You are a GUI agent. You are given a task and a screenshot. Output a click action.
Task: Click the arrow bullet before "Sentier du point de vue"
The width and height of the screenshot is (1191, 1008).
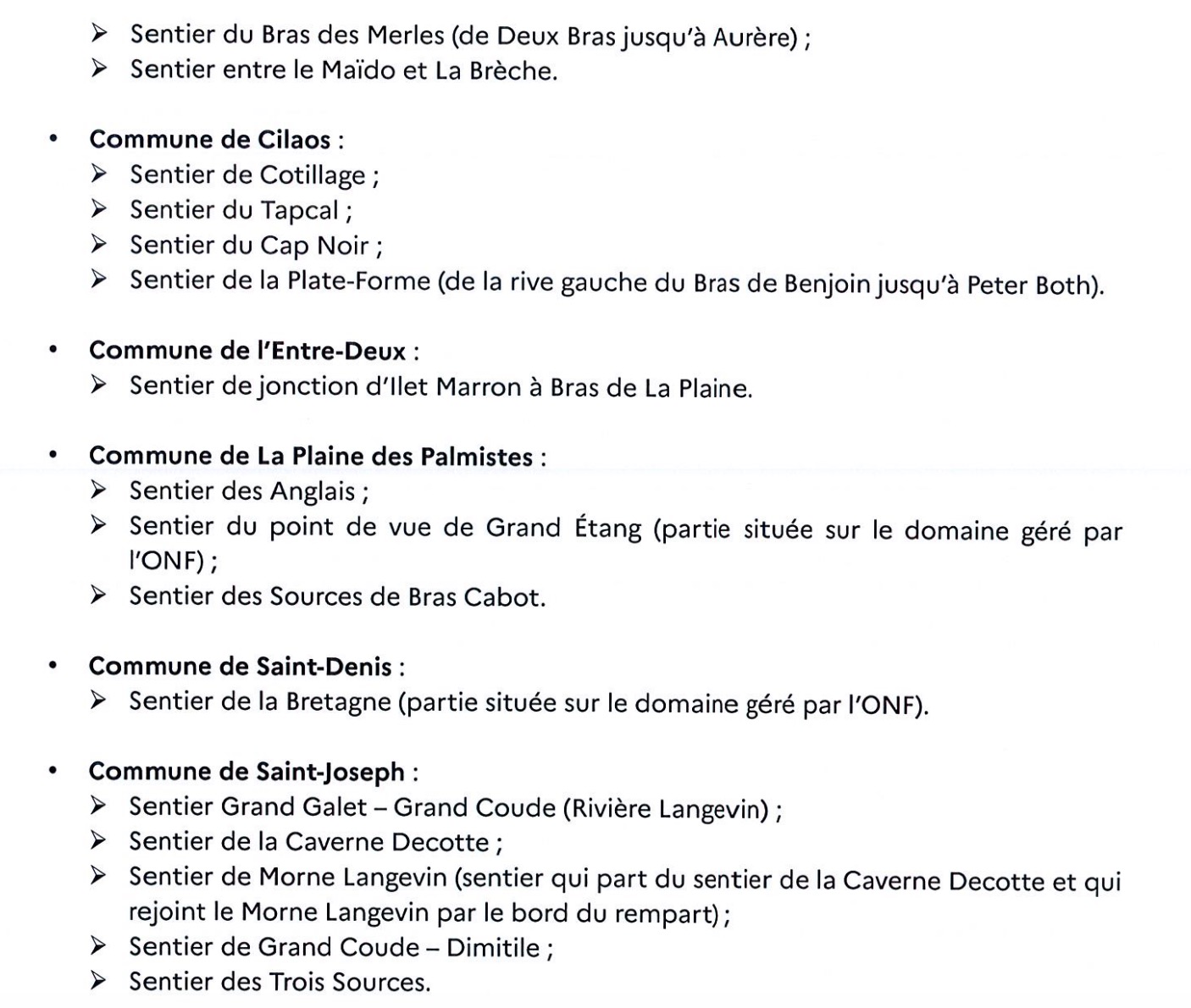point(100,526)
